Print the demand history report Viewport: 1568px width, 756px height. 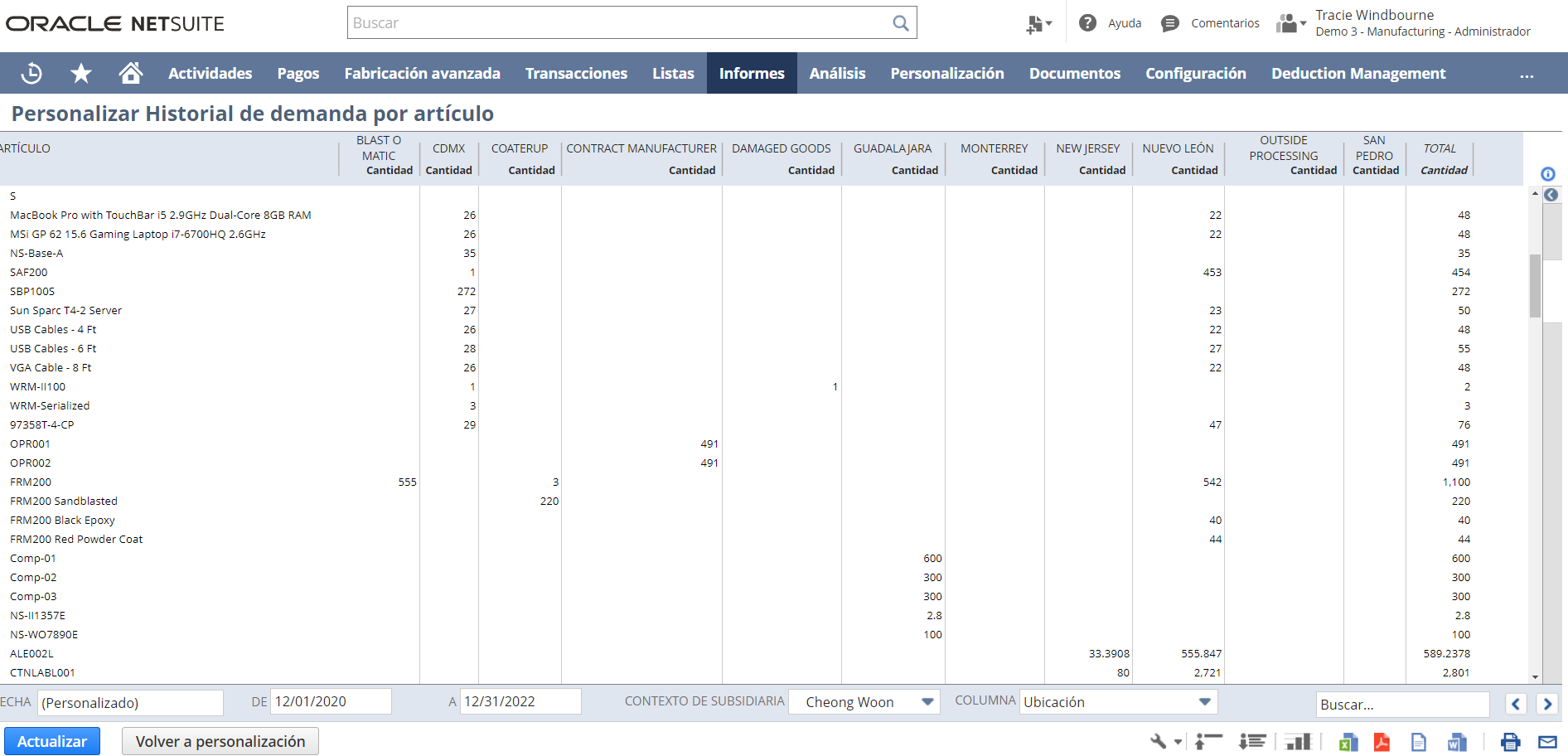coord(1510,742)
